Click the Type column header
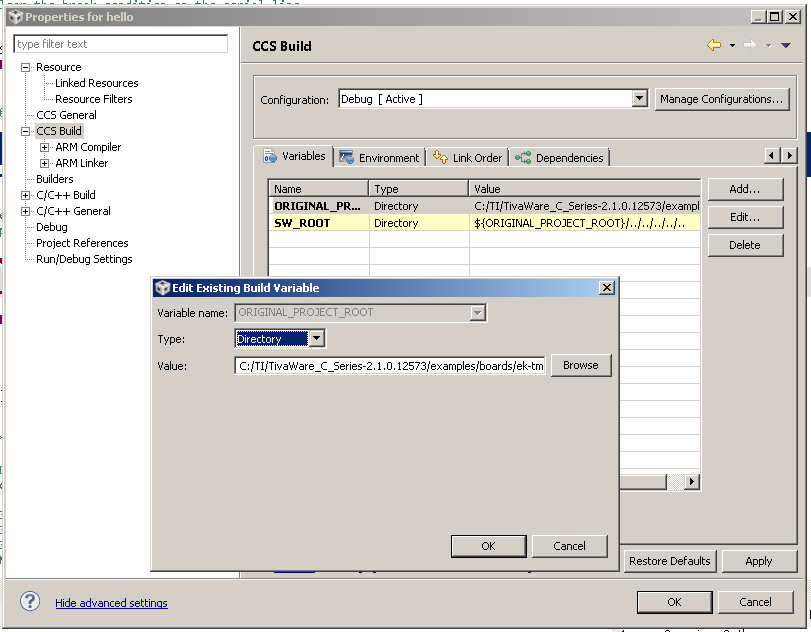Screen dimensions: 811x632 pos(419,189)
